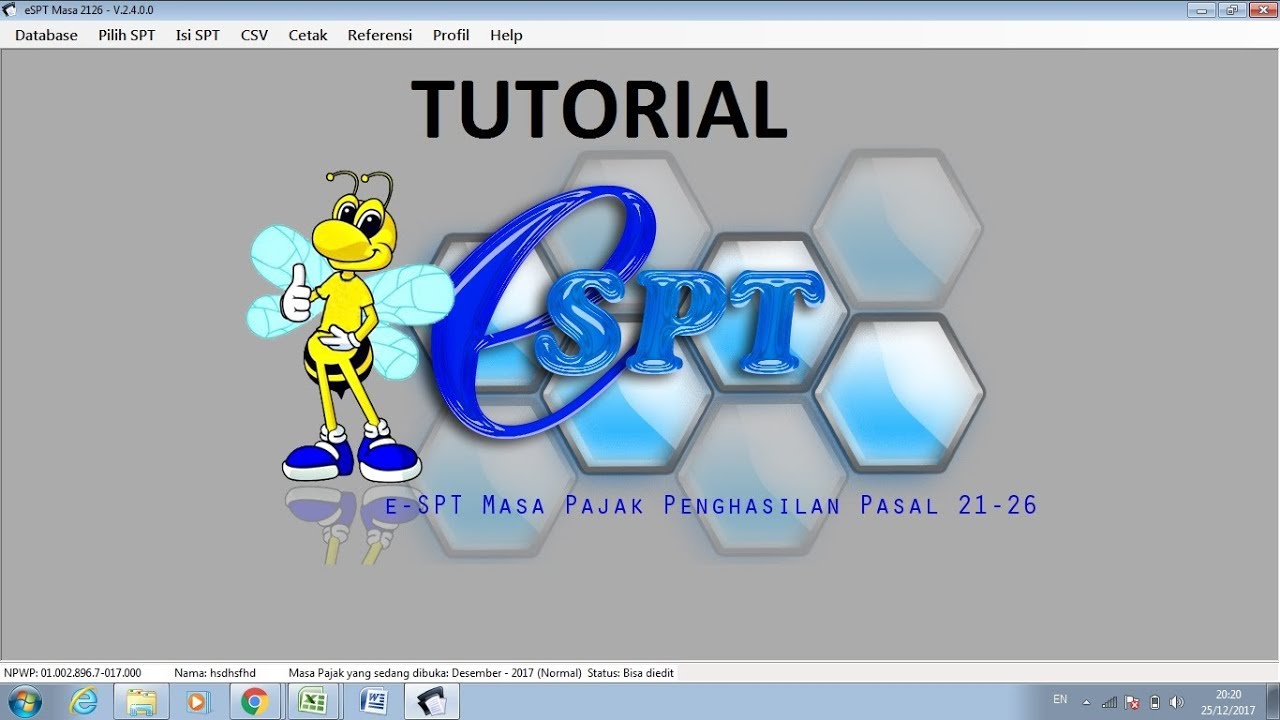
Task: Open the Help menu
Action: (506, 35)
